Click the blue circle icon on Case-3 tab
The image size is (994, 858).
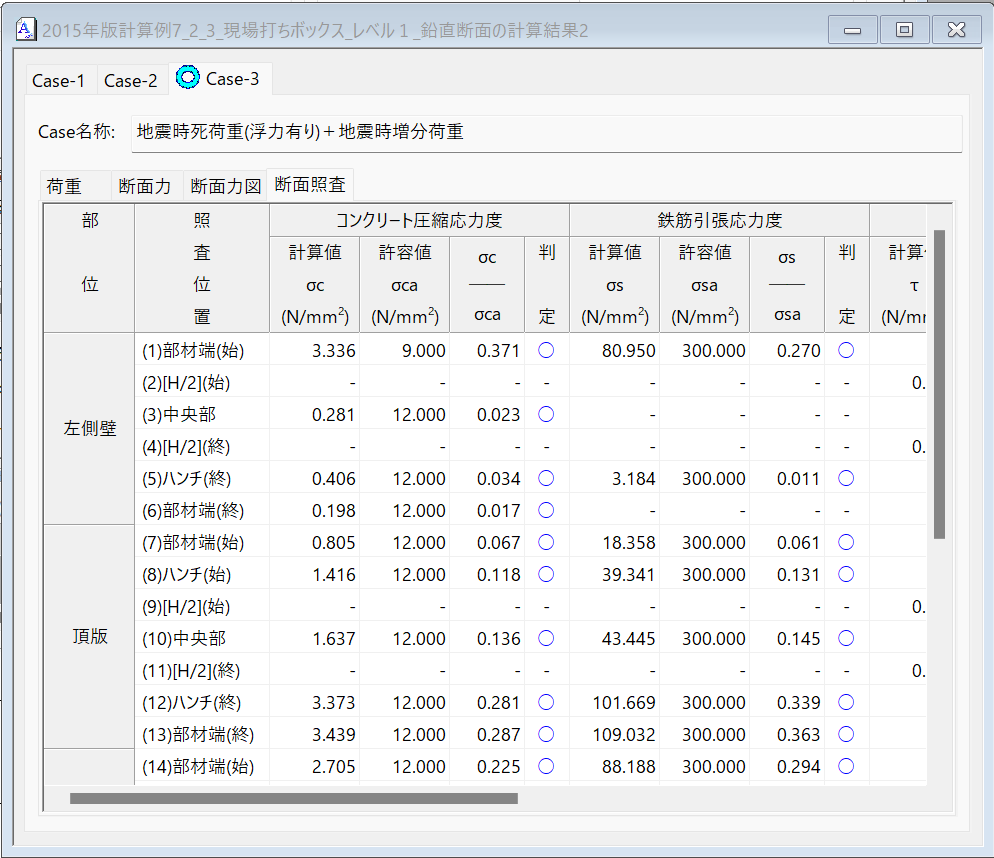(x=188, y=77)
